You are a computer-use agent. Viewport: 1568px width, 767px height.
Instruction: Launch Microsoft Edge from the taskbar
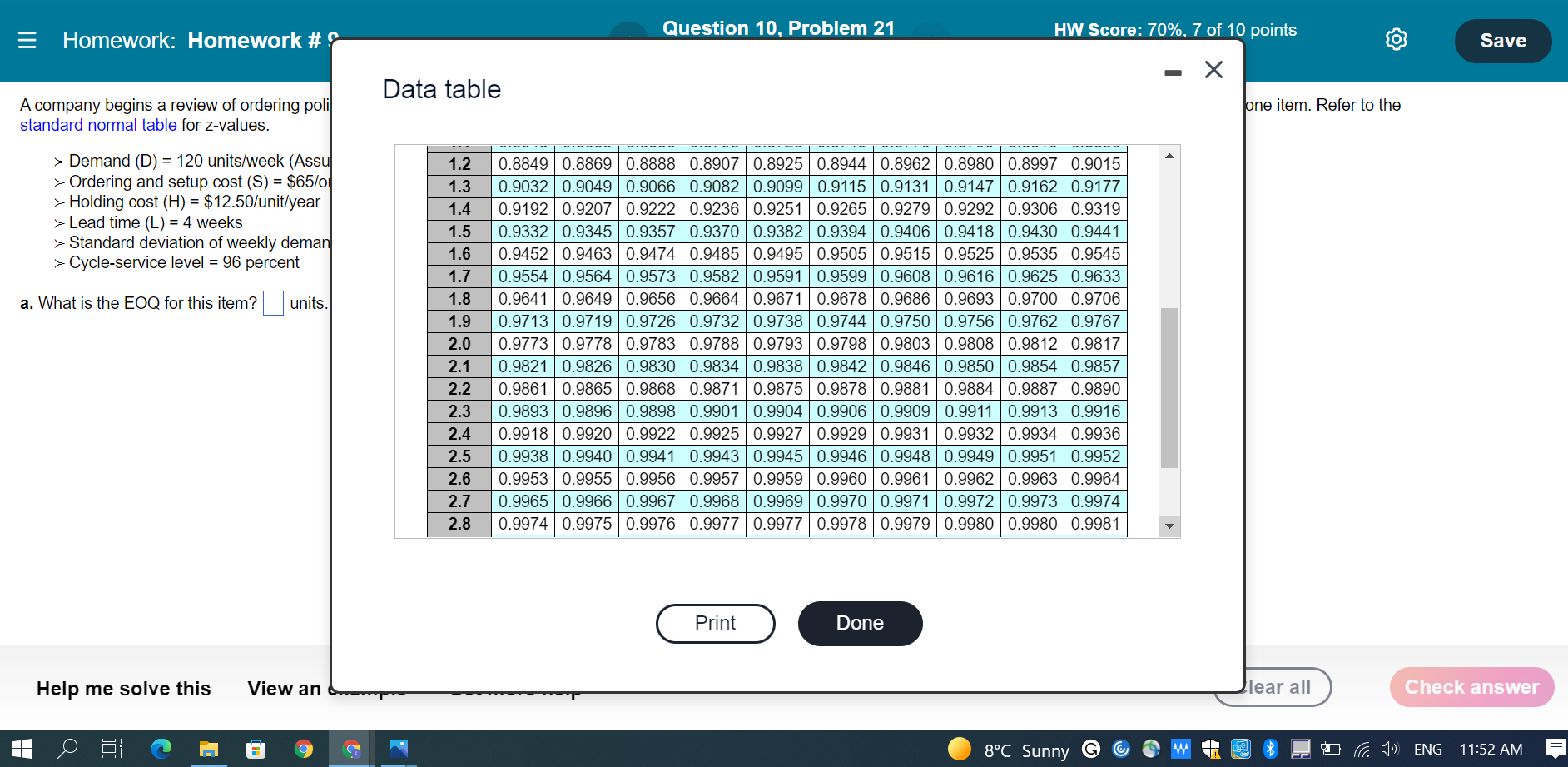[161, 749]
